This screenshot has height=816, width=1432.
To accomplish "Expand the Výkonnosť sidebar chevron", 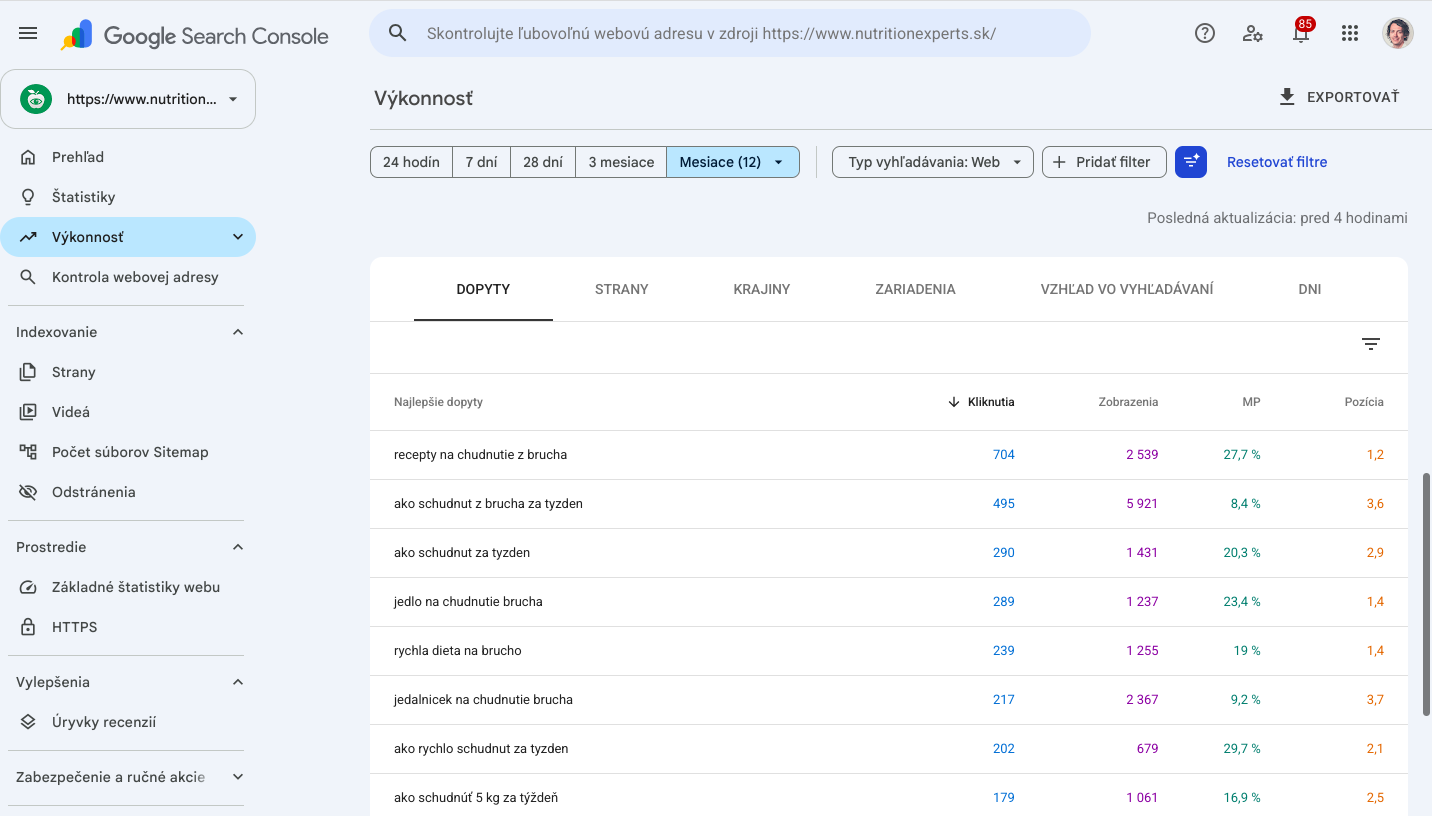I will click(238, 237).
